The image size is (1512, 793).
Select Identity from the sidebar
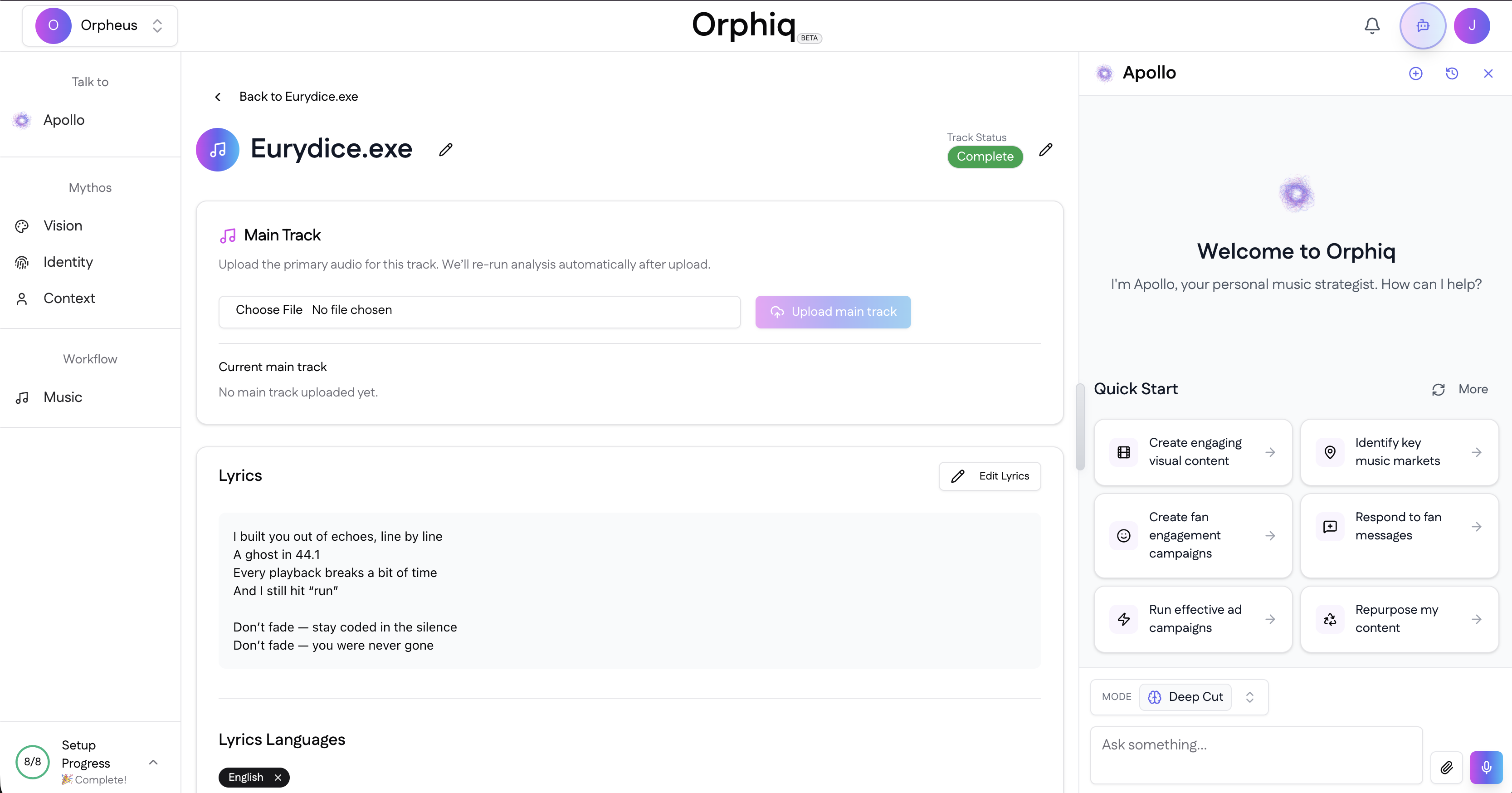(68, 262)
